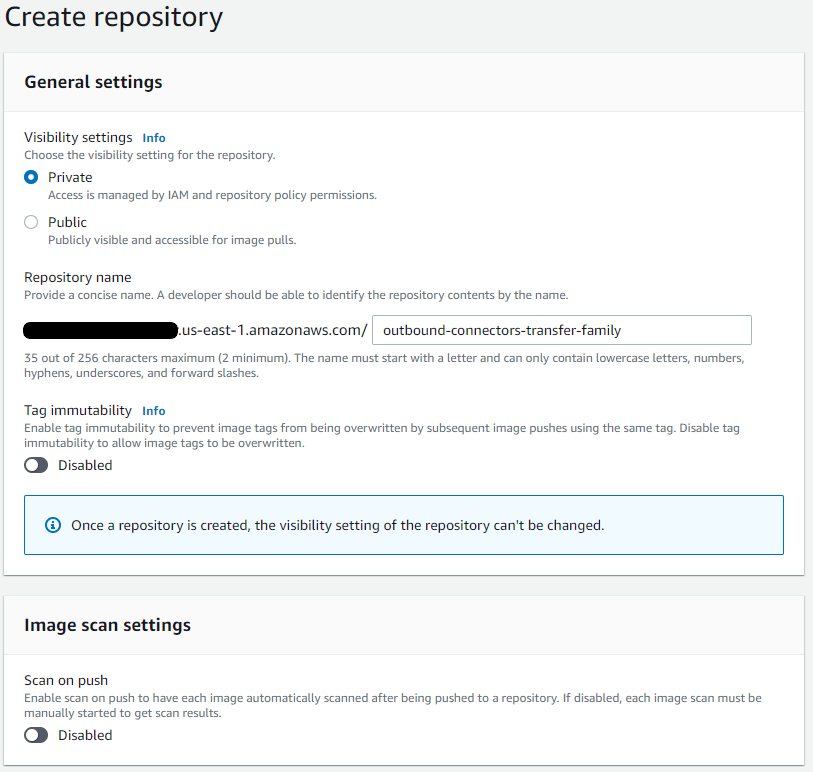
Task: Select the Public visibility radio button
Action: pos(31,222)
